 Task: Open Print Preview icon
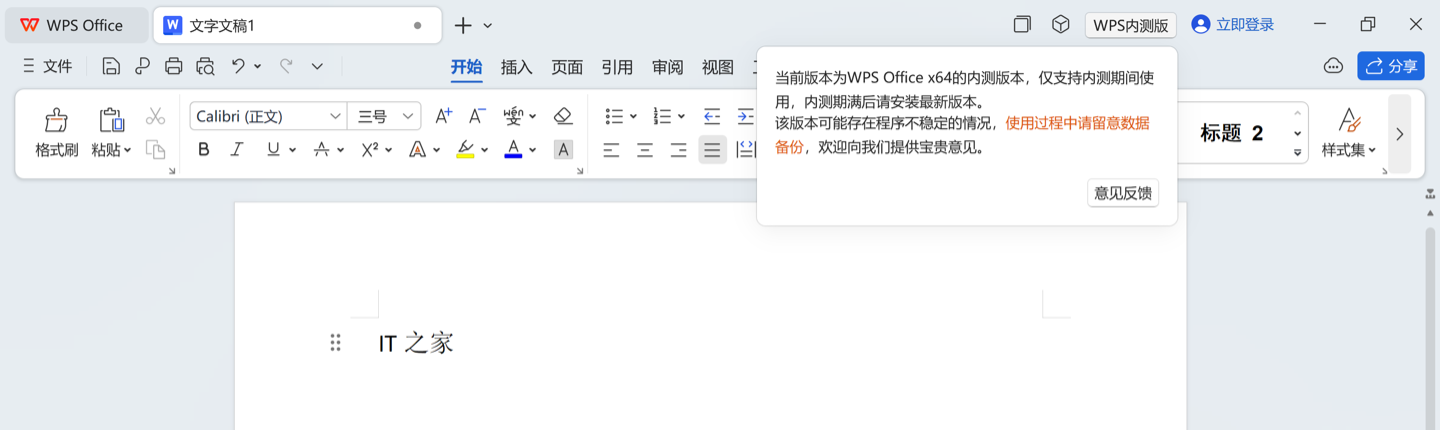205,67
